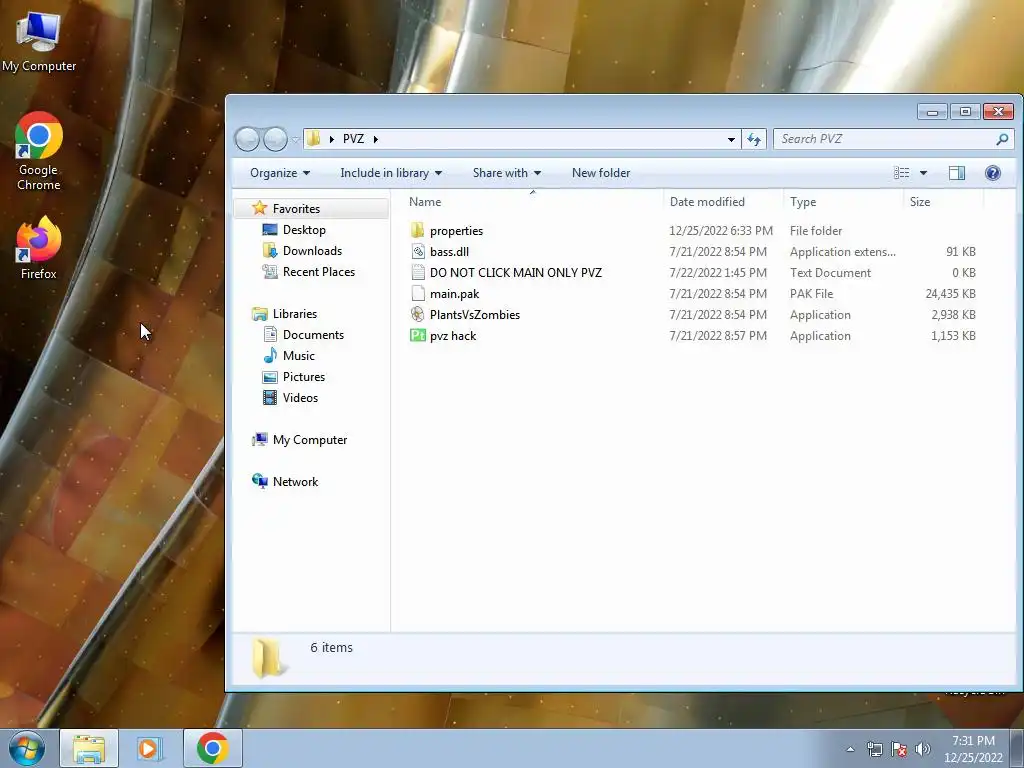Open the My Computer desktop icon
The height and width of the screenshot is (768, 1024).
point(39,40)
